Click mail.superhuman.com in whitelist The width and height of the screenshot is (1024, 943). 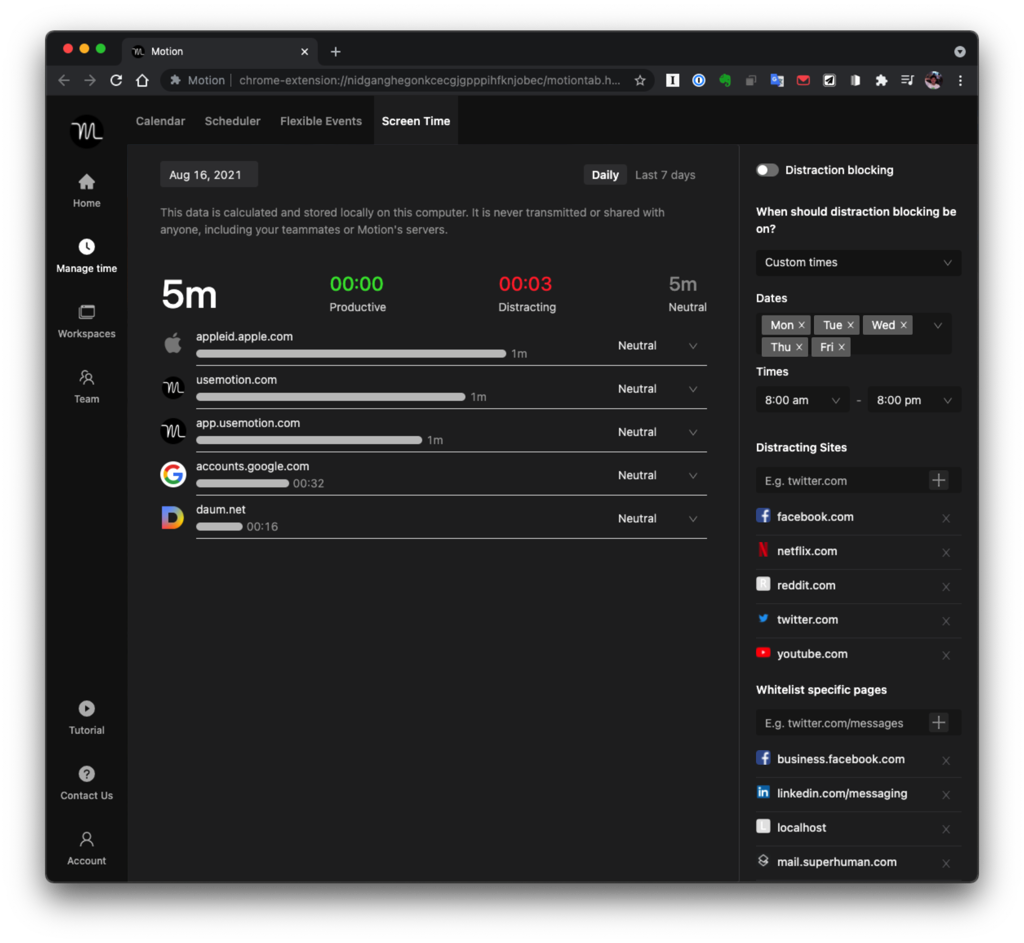pyautogui.click(x=837, y=861)
